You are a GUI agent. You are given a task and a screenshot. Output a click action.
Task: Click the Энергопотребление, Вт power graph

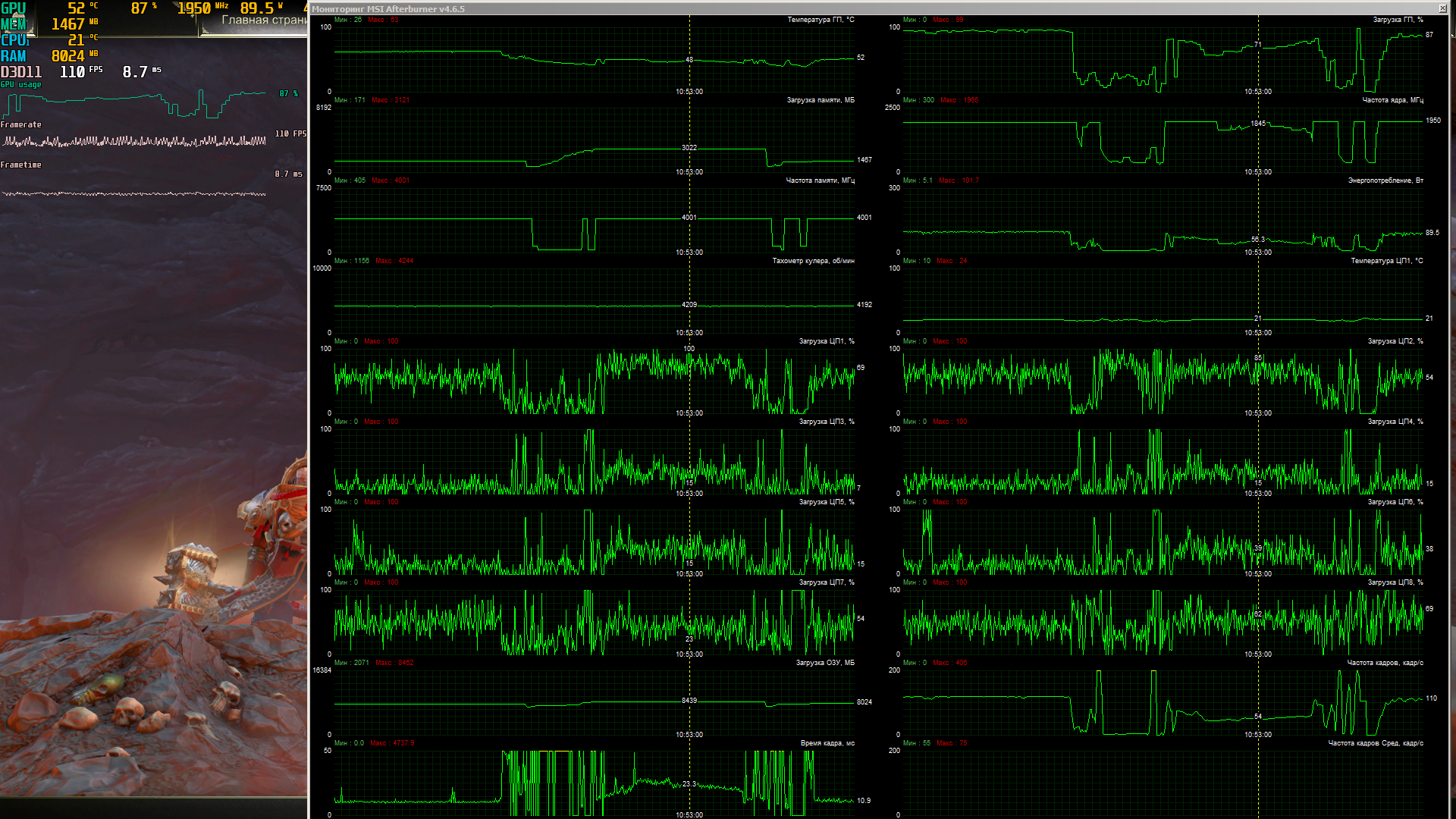(x=1162, y=221)
